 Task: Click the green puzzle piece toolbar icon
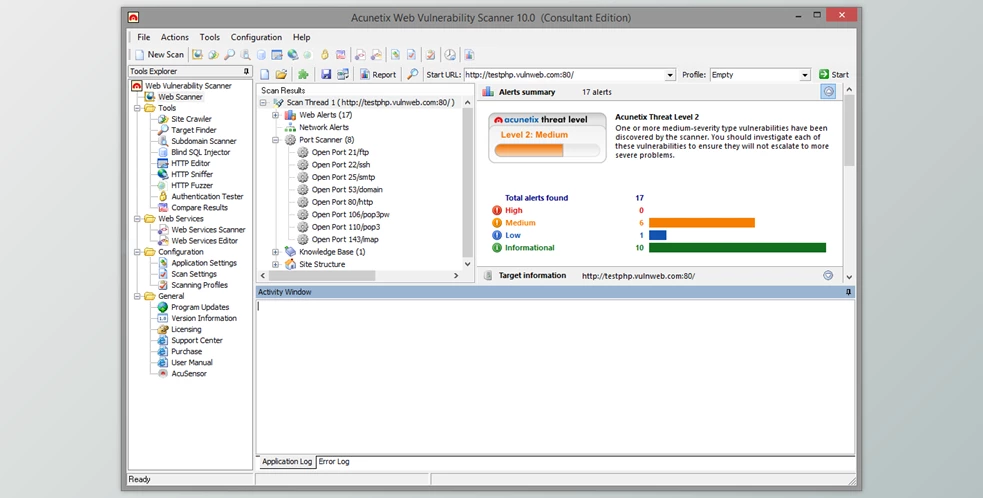(x=303, y=75)
